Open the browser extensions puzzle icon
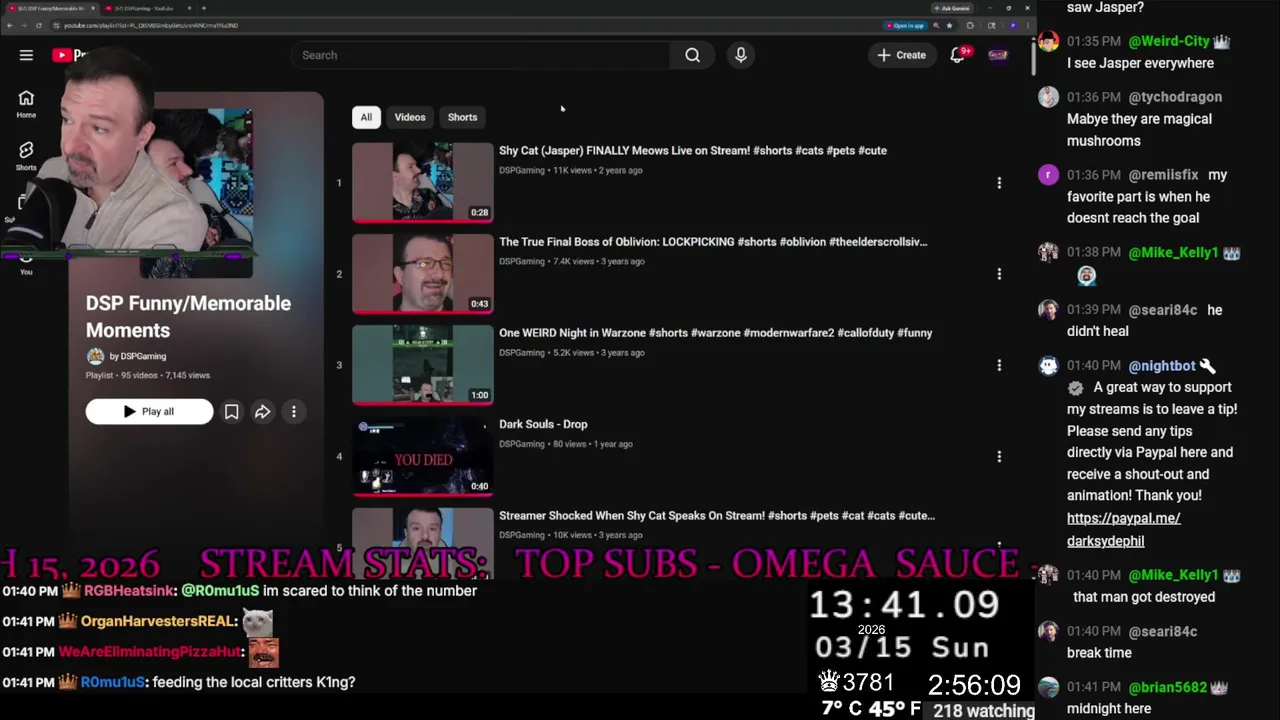 click(x=970, y=25)
